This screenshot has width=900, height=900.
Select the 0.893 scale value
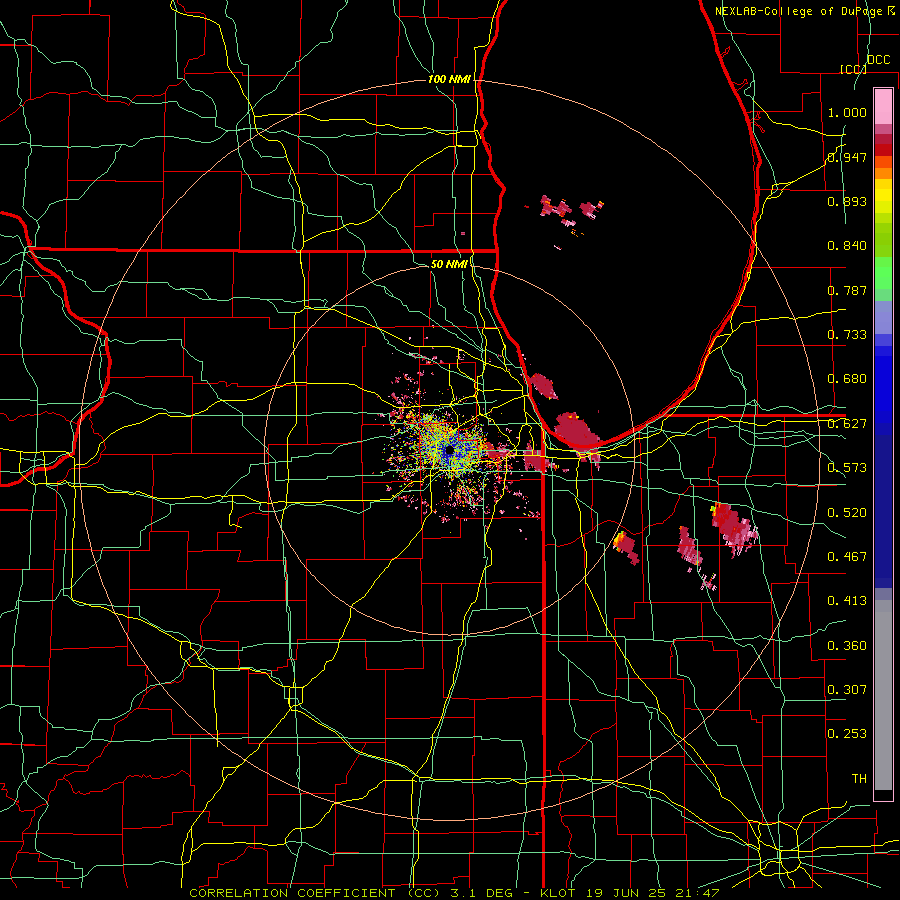click(x=847, y=201)
